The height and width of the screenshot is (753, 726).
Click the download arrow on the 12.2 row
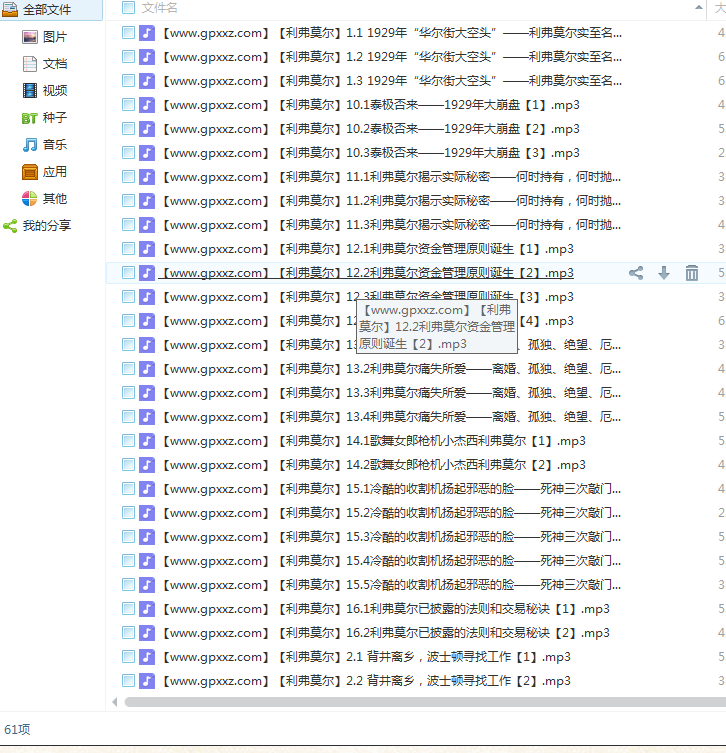(664, 273)
